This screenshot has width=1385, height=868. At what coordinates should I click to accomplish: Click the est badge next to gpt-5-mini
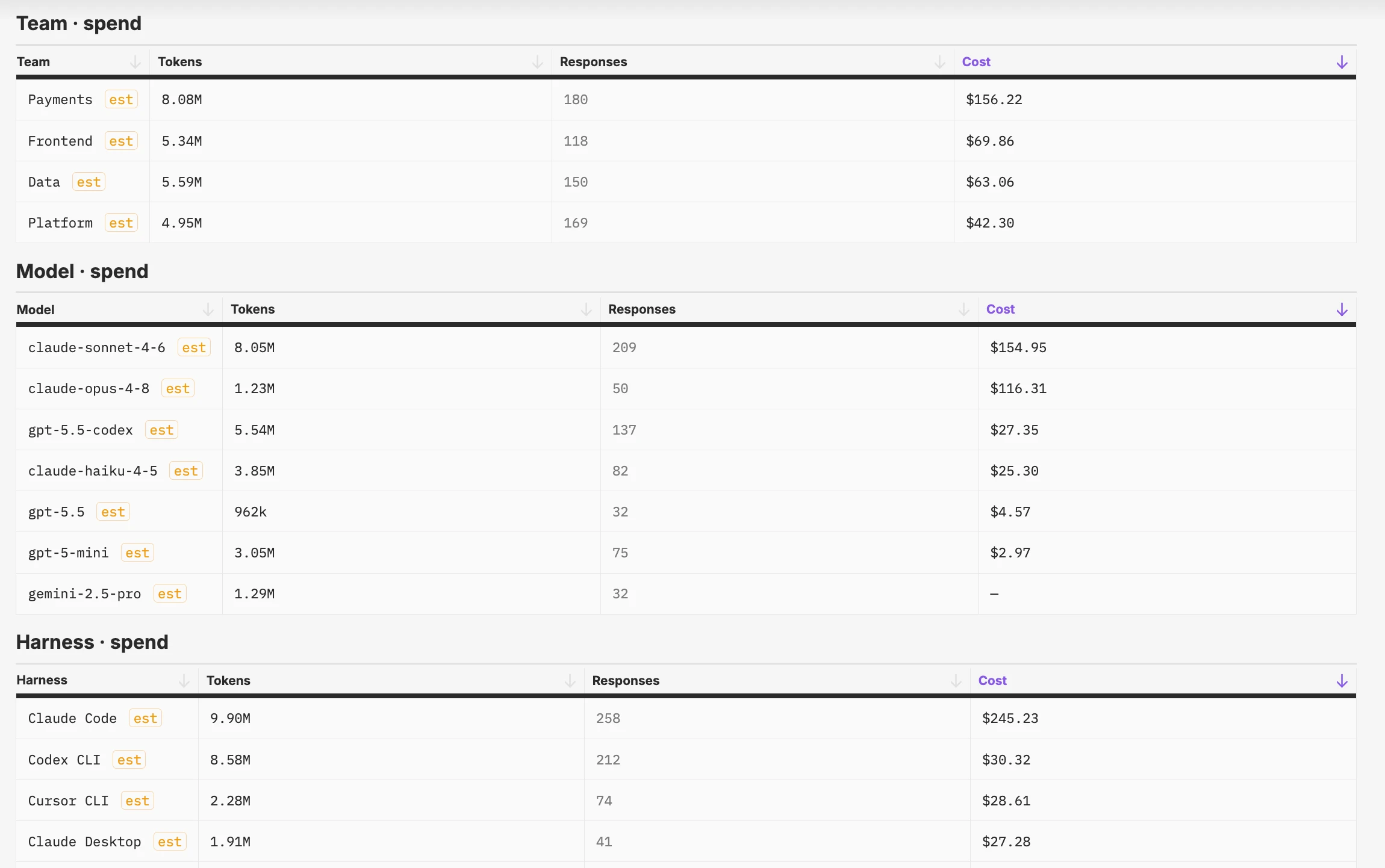tap(137, 553)
